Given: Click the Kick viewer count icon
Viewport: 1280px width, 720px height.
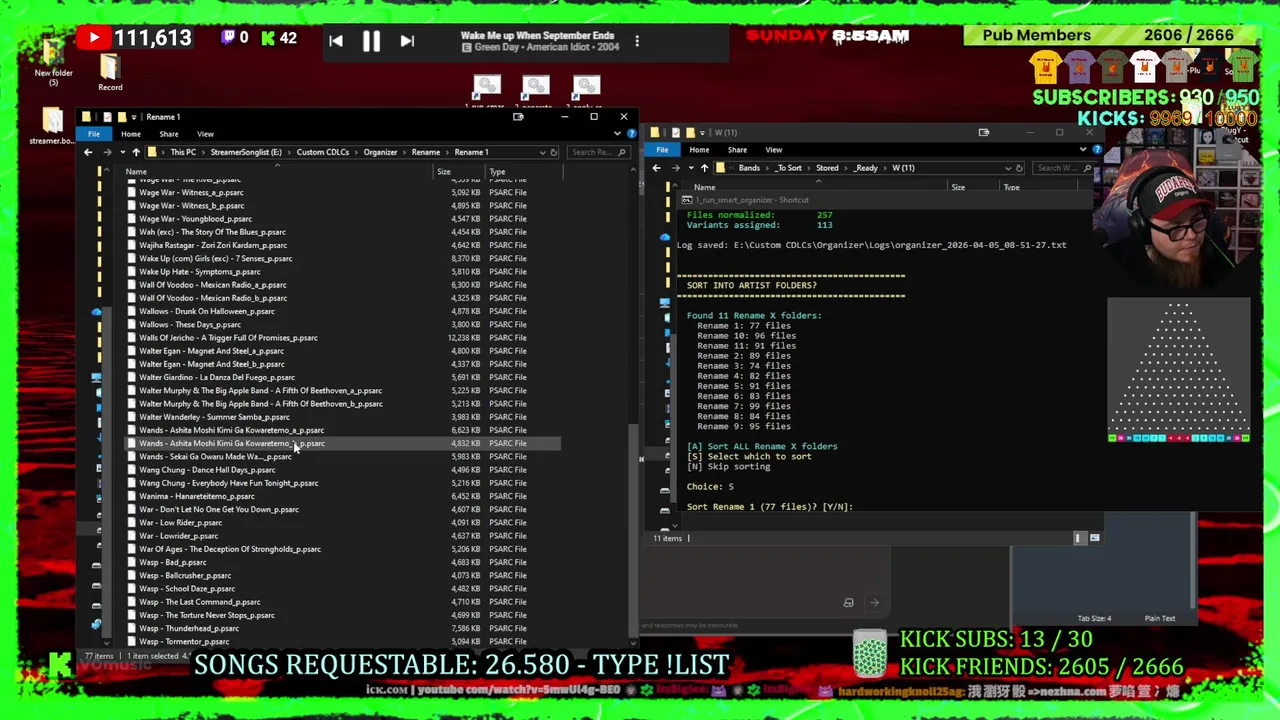Looking at the screenshot, I should pos(268,38).
